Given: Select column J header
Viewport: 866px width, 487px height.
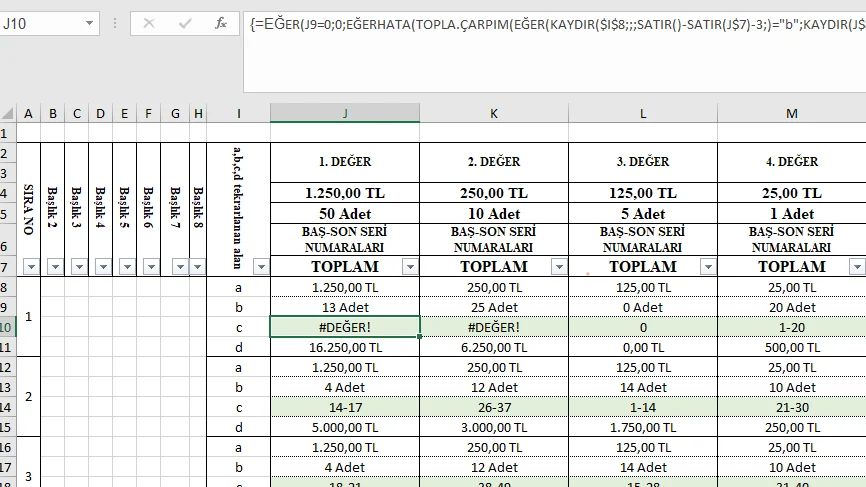Looking at the screenshot, I should 345,114.
